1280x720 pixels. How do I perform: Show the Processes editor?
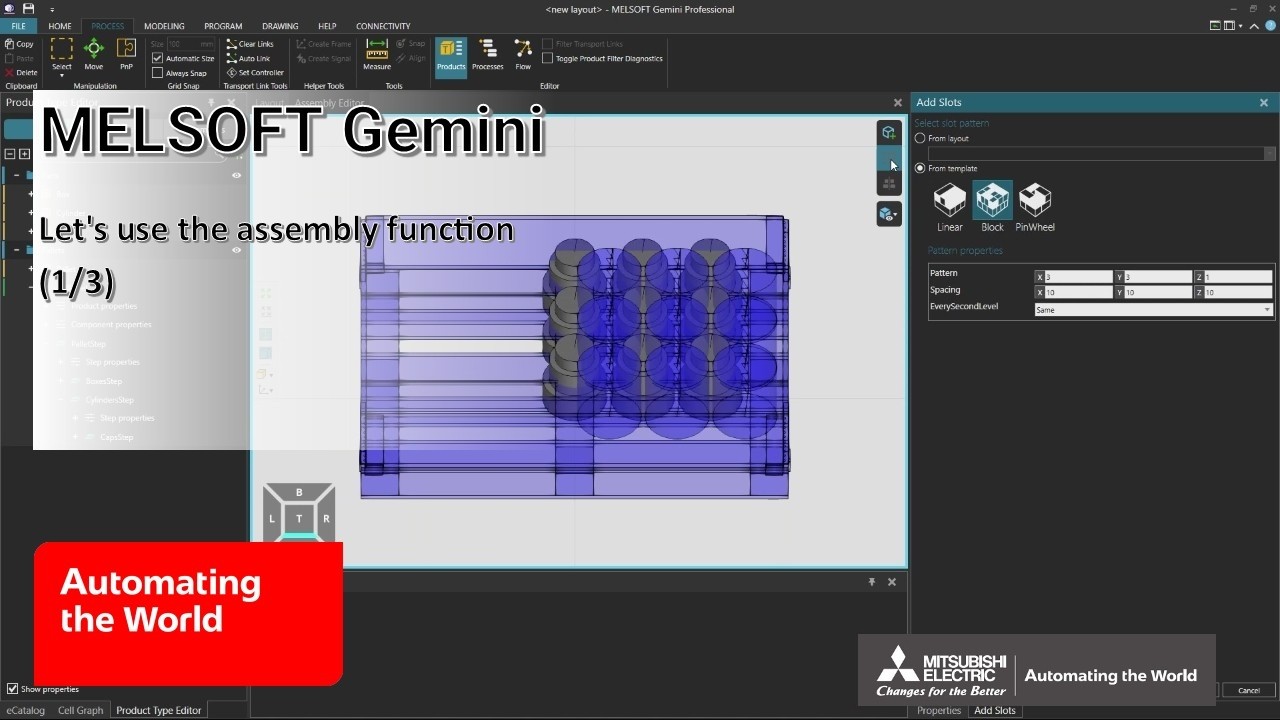(x=487, y=54)
